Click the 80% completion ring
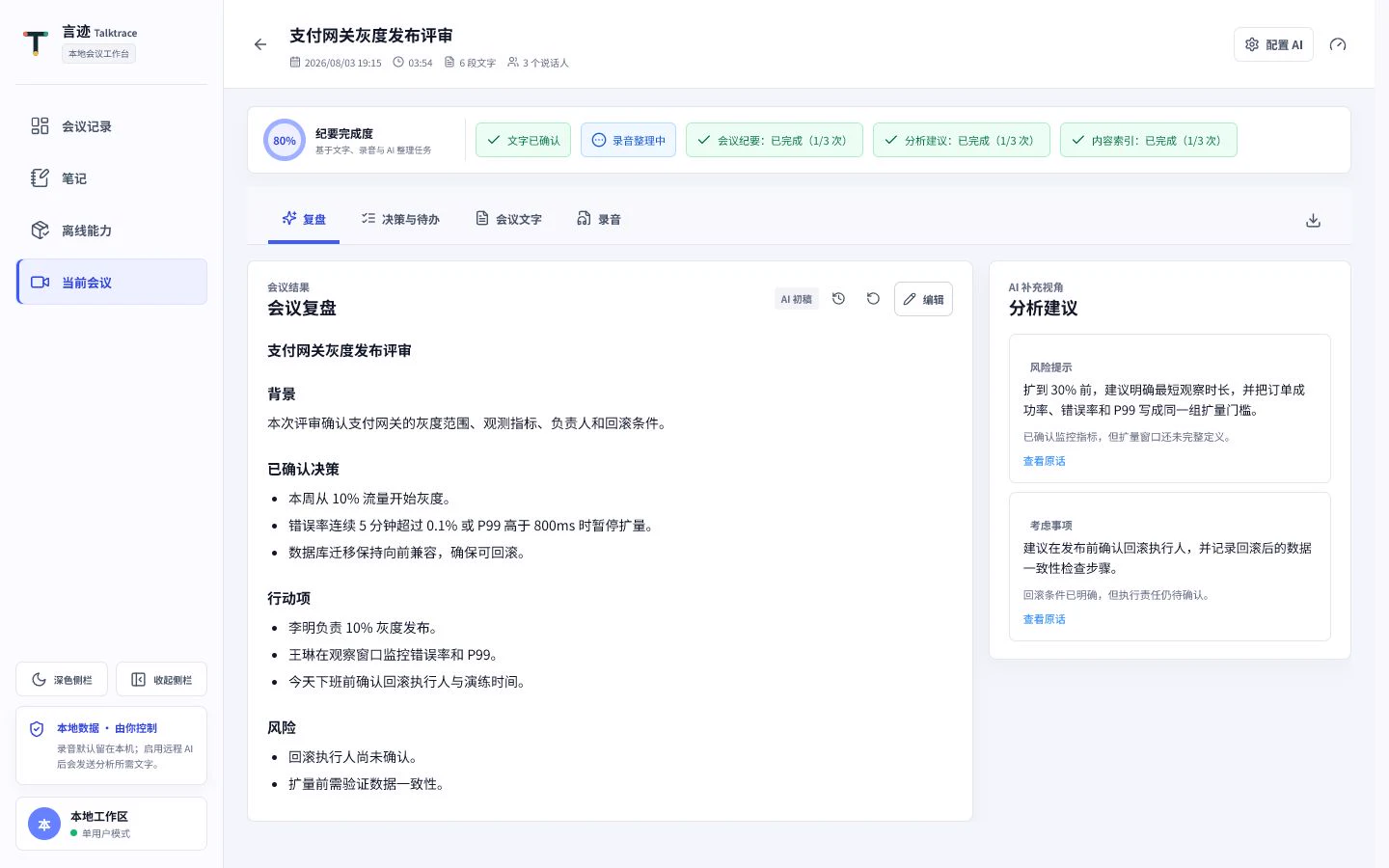 285,140
